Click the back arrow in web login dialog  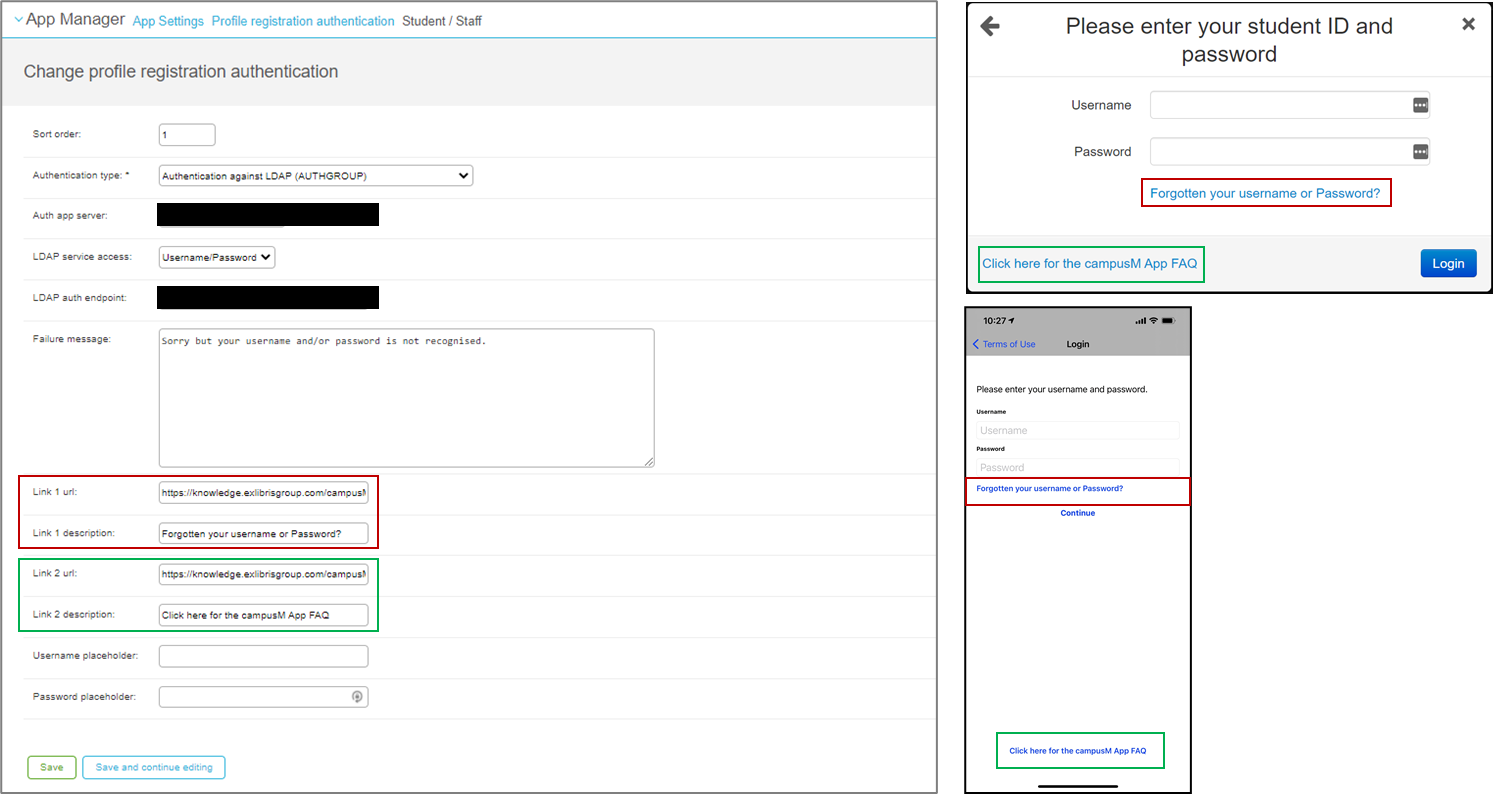pyautogui.click(x=990, y=26)
